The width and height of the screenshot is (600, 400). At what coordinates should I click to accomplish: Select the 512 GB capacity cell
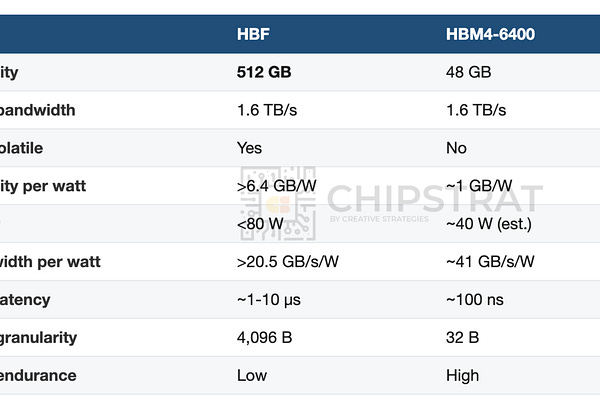coord(264,72)
